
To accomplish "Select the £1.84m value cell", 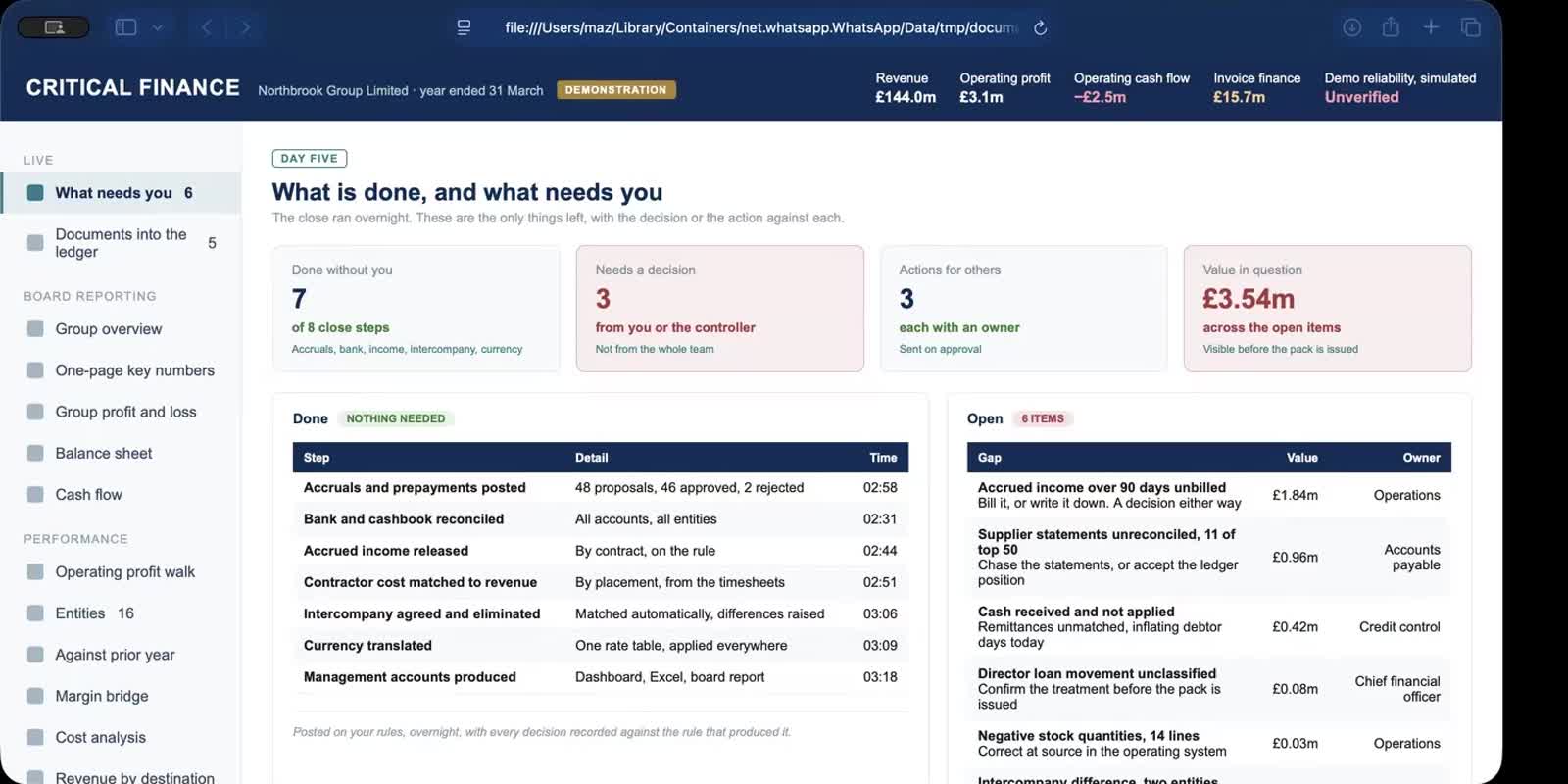I will [x=1295, y=495].
